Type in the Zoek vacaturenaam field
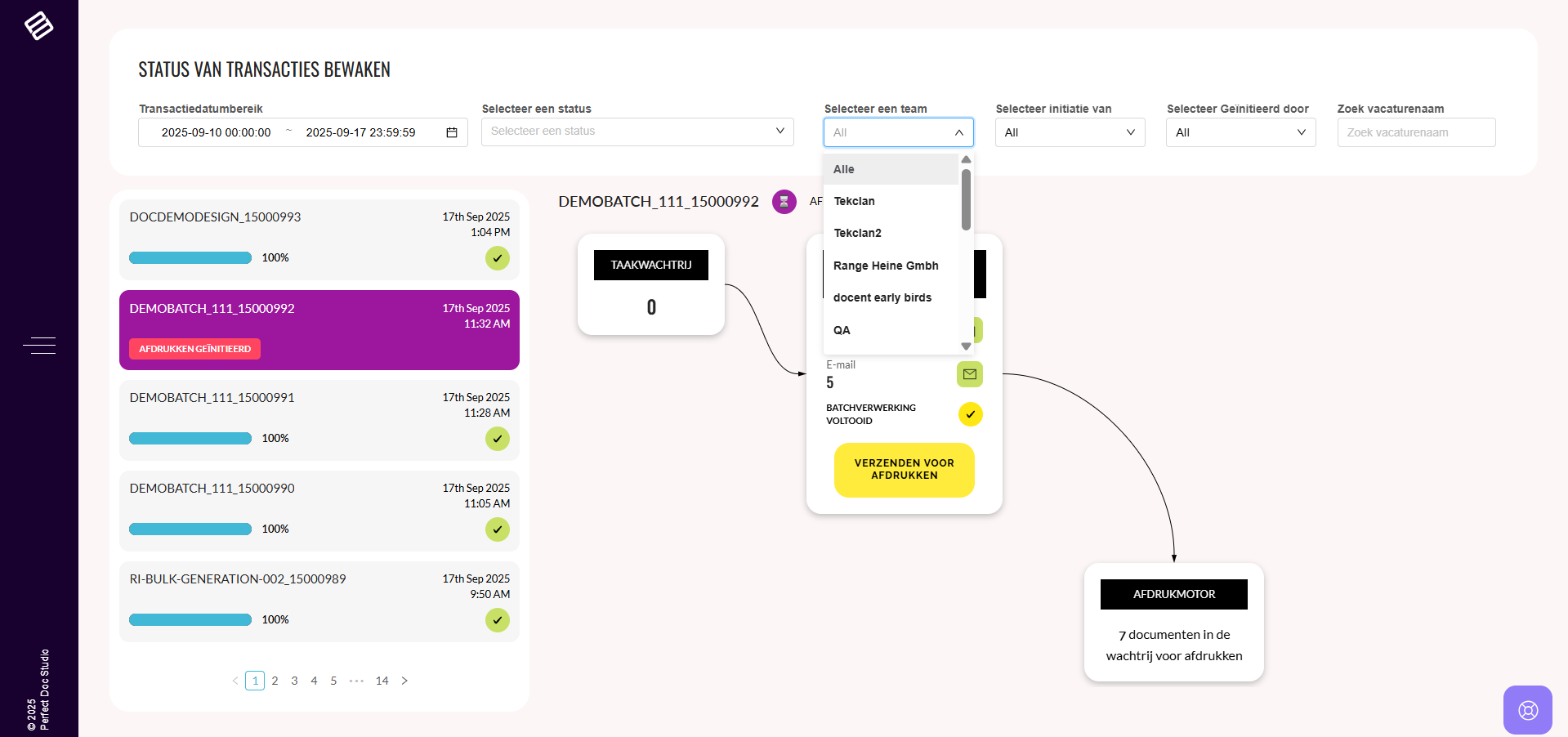Image resolution: width=1568 pixels, height=737 pixels. tap(1415, 132)
